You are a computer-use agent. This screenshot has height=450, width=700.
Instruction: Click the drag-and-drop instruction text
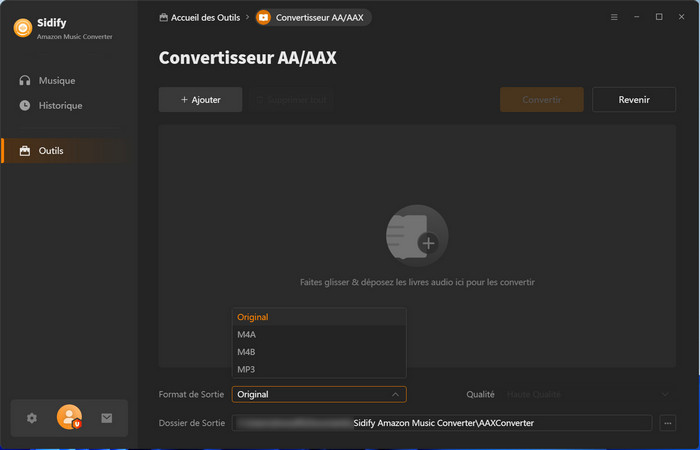coord(417,282)
